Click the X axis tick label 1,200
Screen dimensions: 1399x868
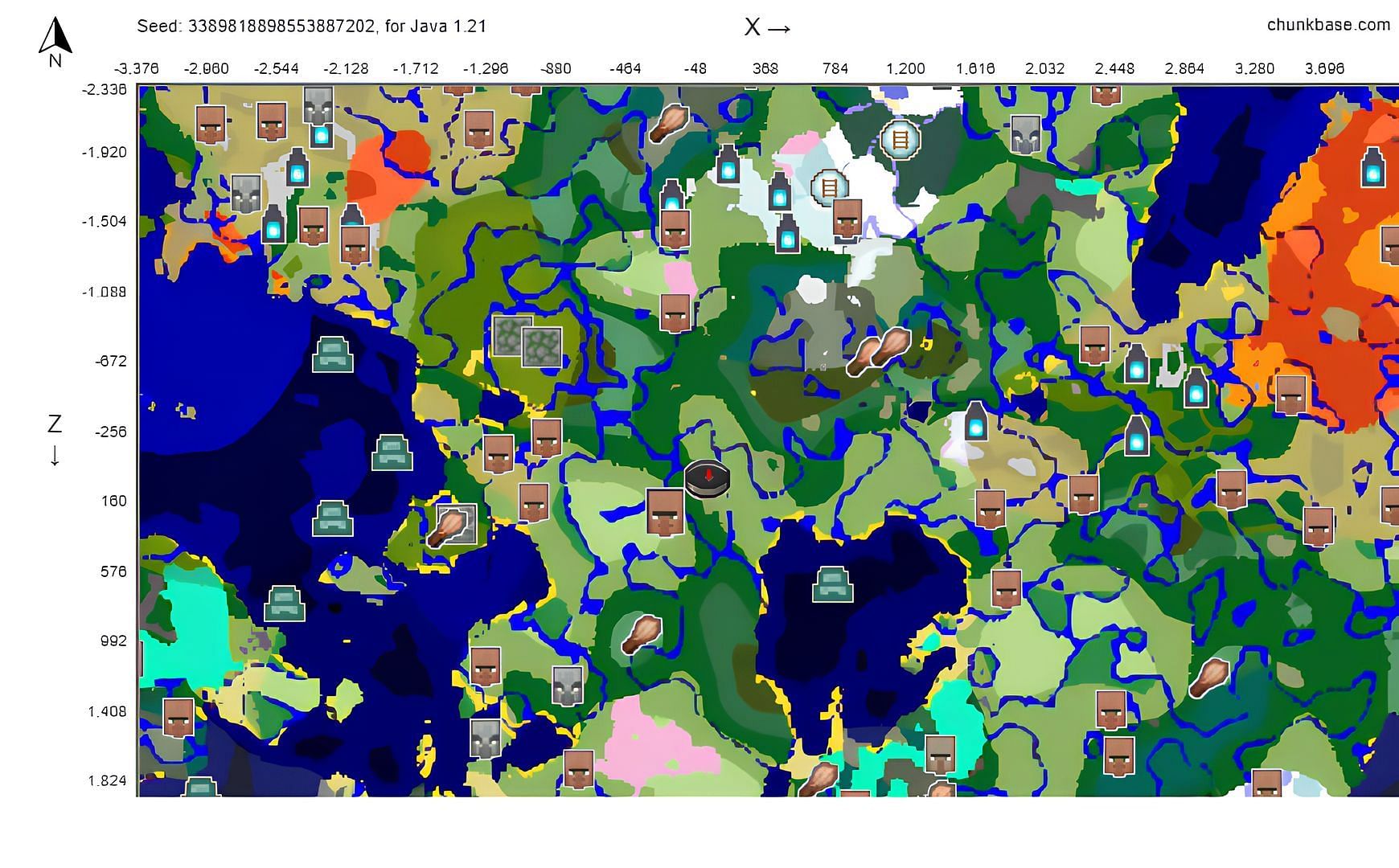pyautogui.click(x=905, y=68)
